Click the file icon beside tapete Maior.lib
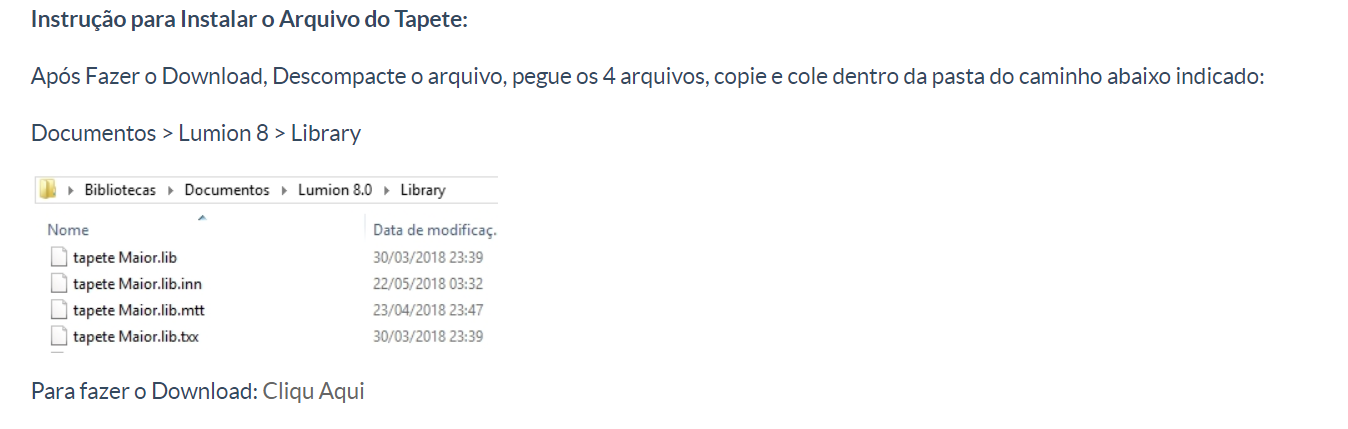This screenshot has height=429, width=1348. pos(60,257)
